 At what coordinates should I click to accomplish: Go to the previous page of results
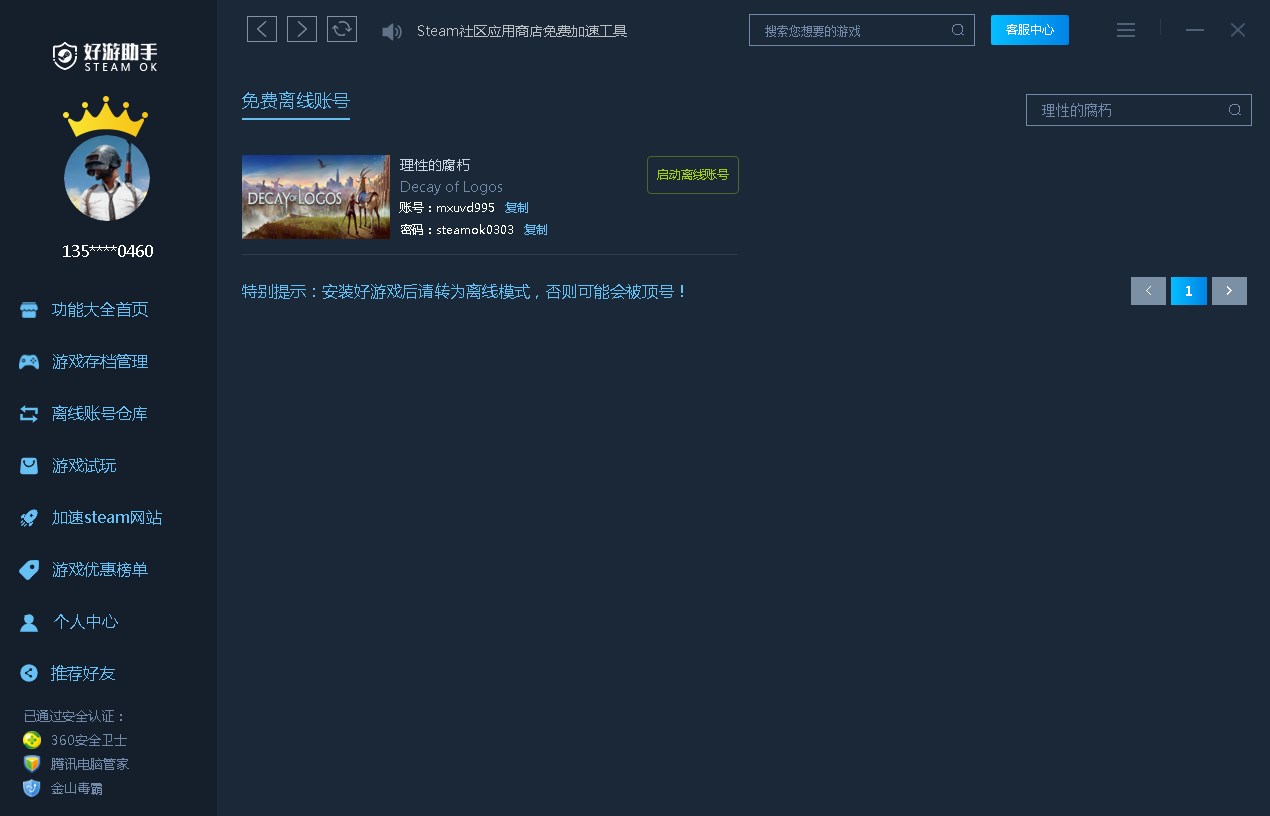(x=1148, y=291)
